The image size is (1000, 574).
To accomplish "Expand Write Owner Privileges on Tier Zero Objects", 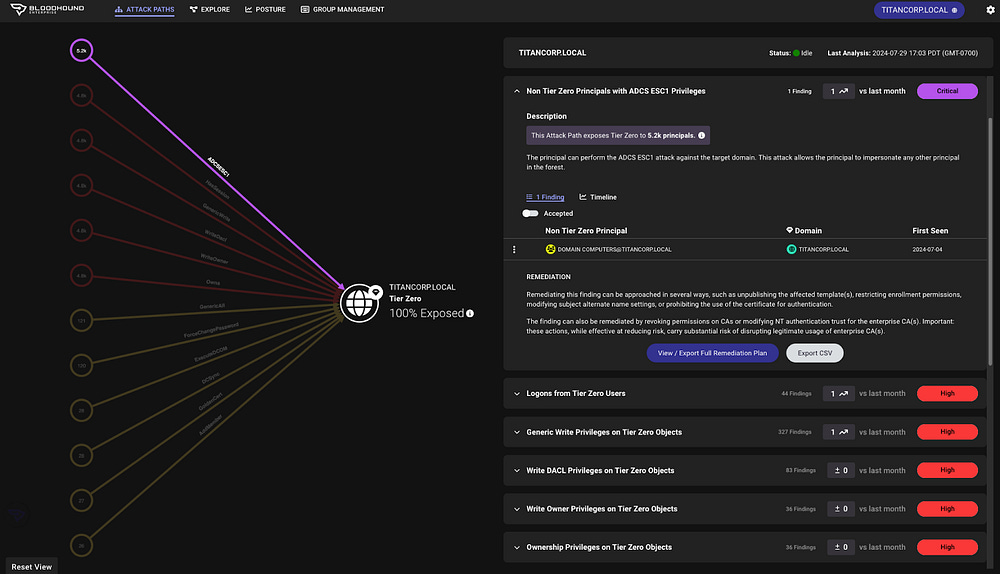I will point(517,509).
